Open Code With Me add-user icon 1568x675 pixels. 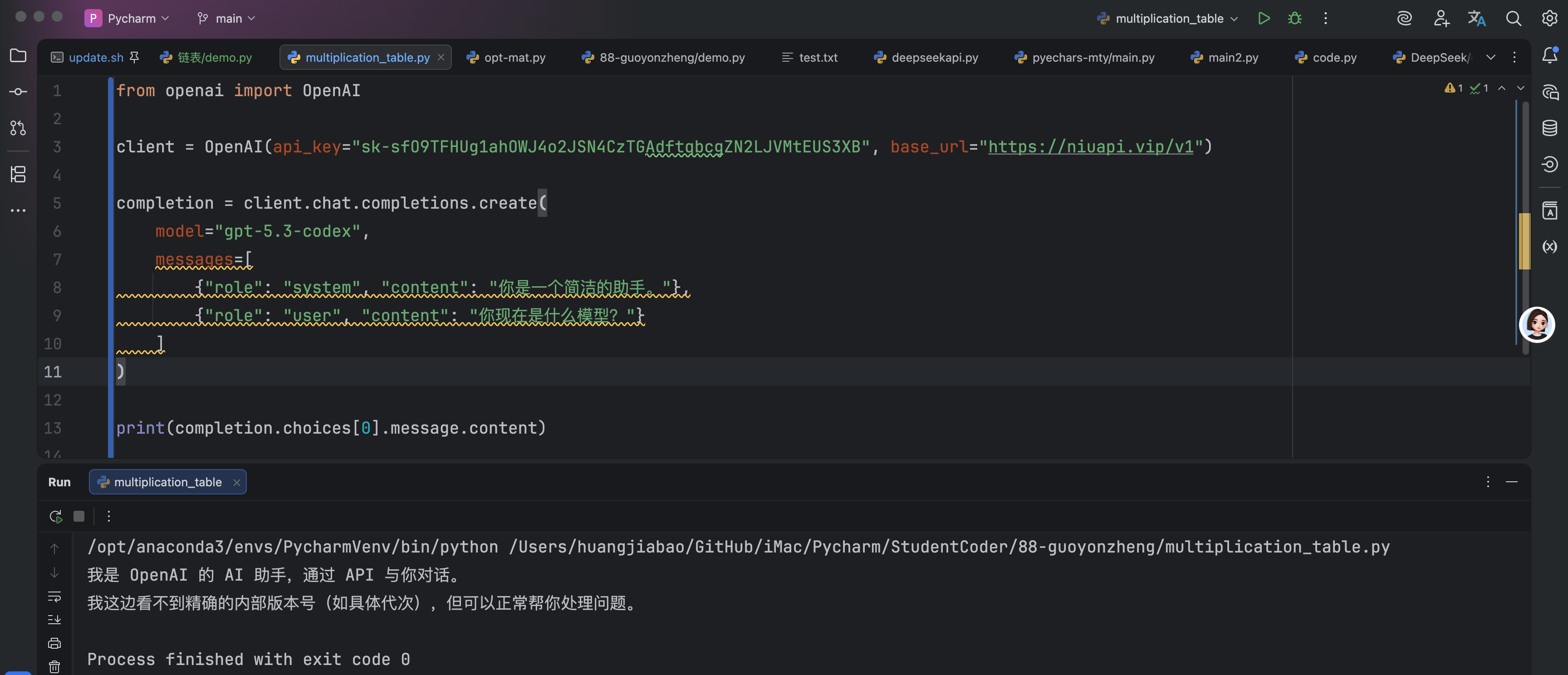coord(1441,18)
